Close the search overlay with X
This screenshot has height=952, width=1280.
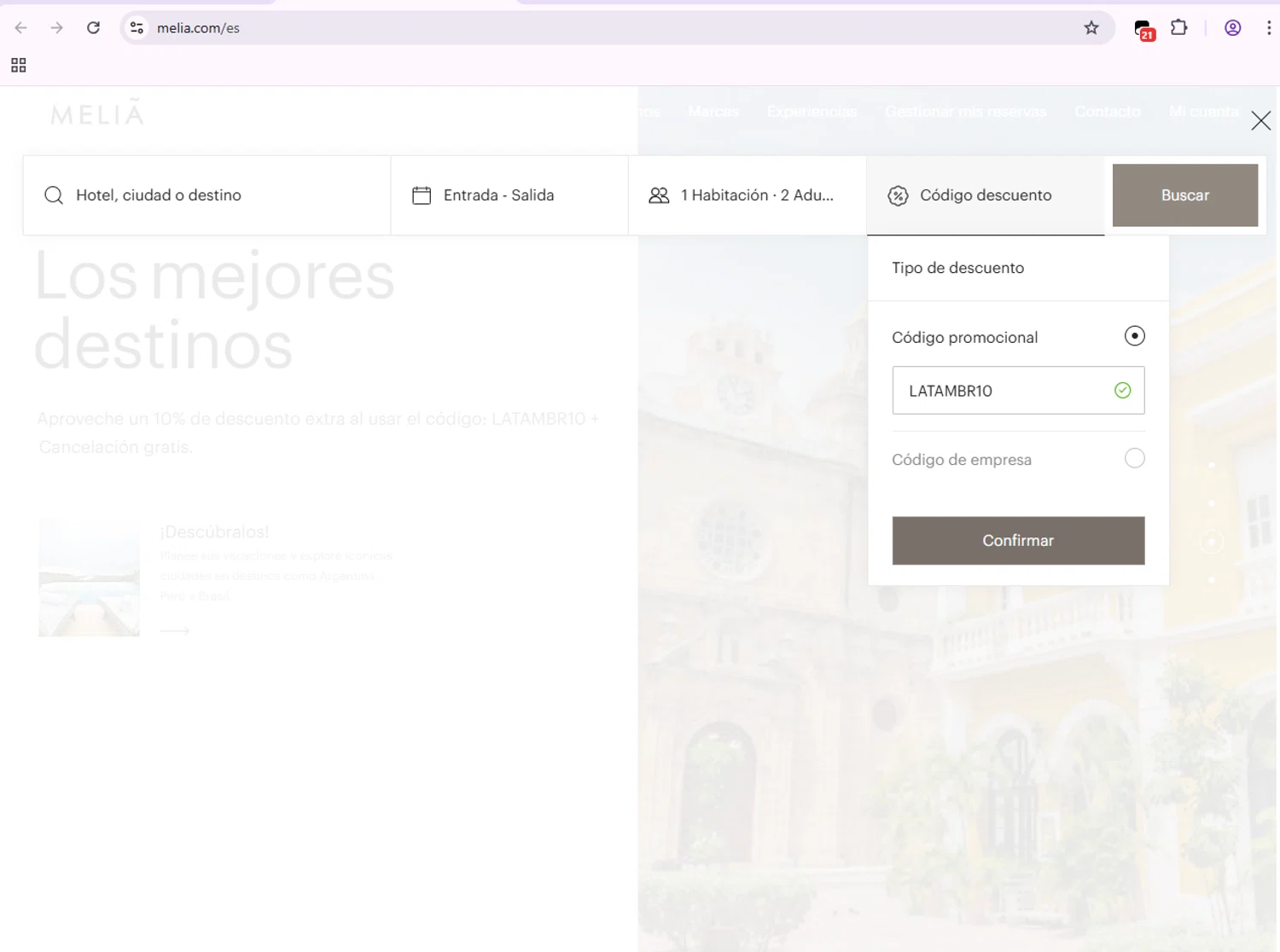point(1261,120)
